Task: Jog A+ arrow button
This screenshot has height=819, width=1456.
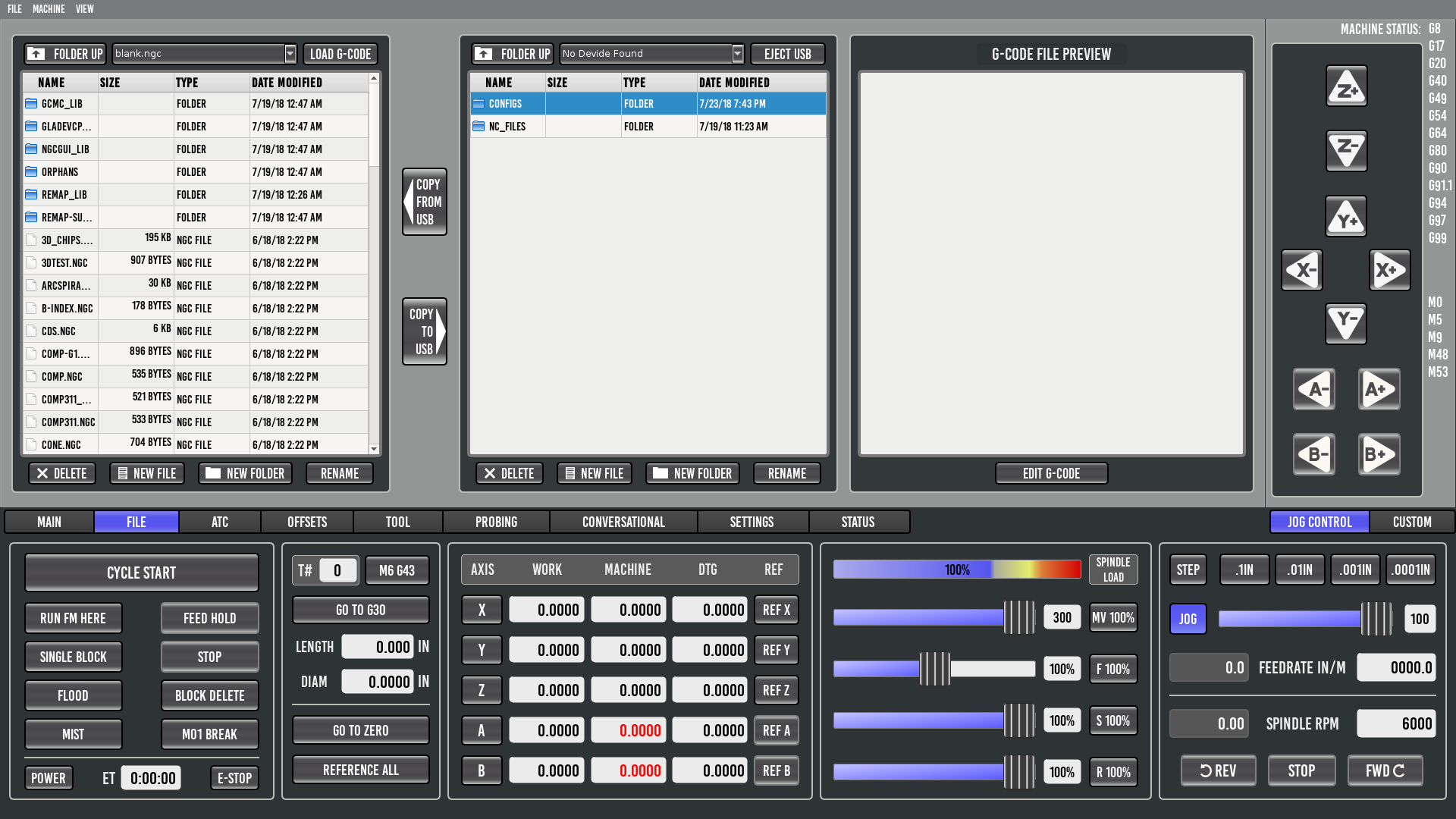Action: 1379,390
